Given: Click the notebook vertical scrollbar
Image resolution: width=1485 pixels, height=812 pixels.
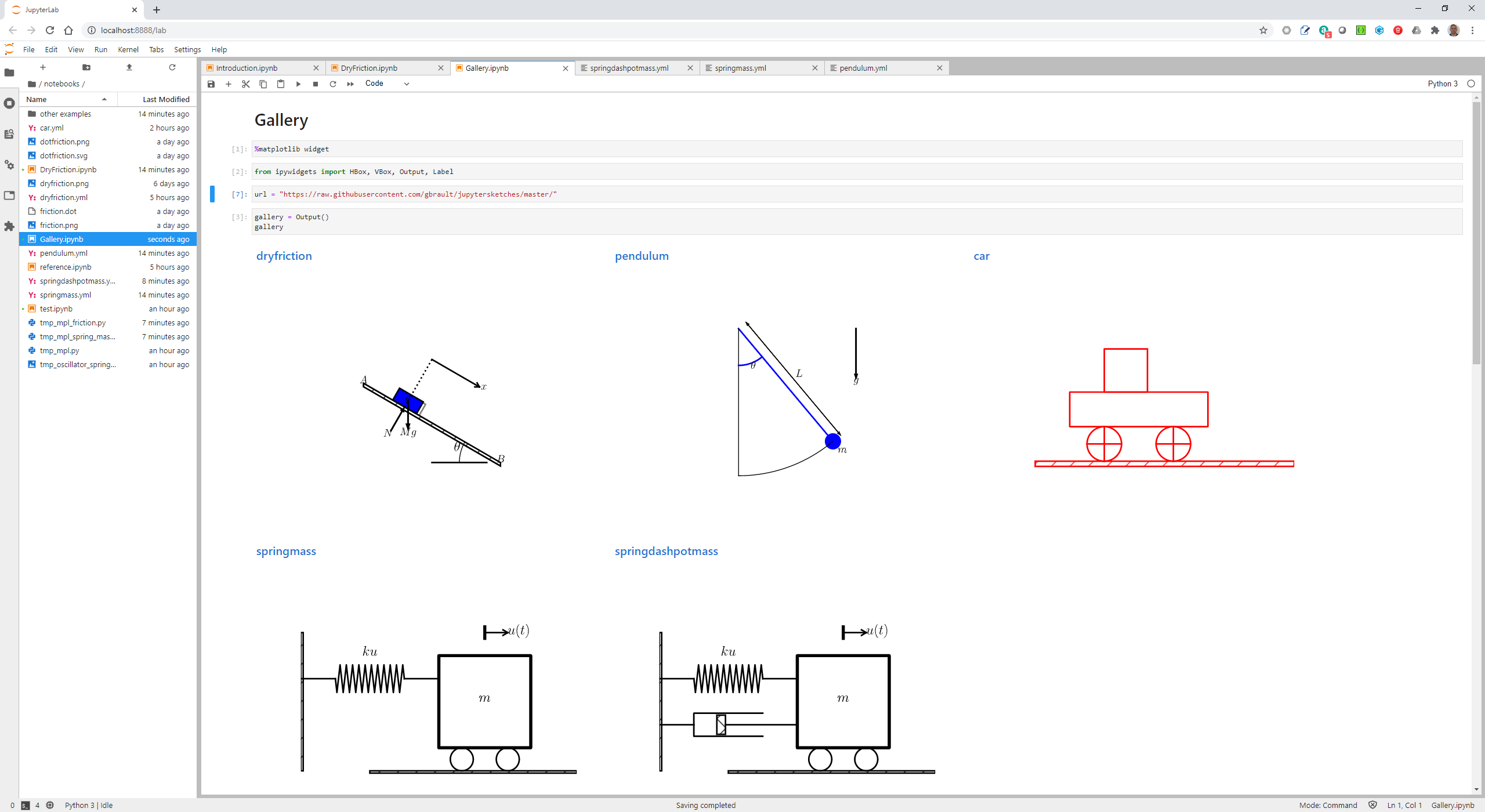Looking at the screenshot, I should [x=1476, y=232].
